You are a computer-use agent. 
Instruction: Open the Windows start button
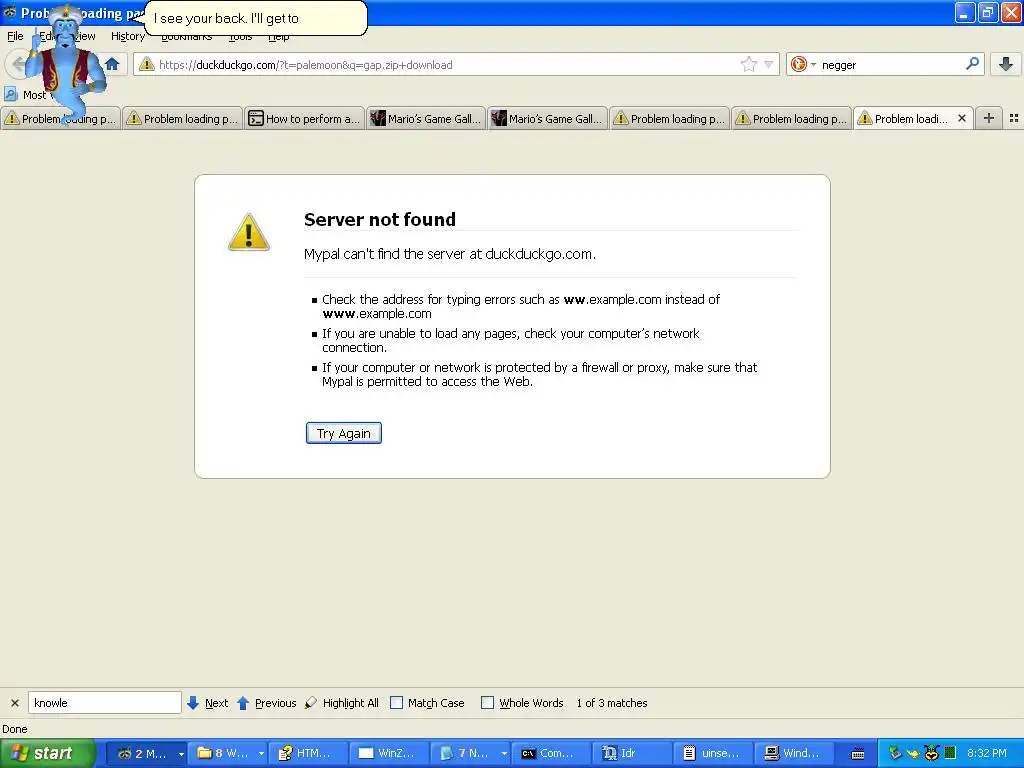click(x=47, y=753)
